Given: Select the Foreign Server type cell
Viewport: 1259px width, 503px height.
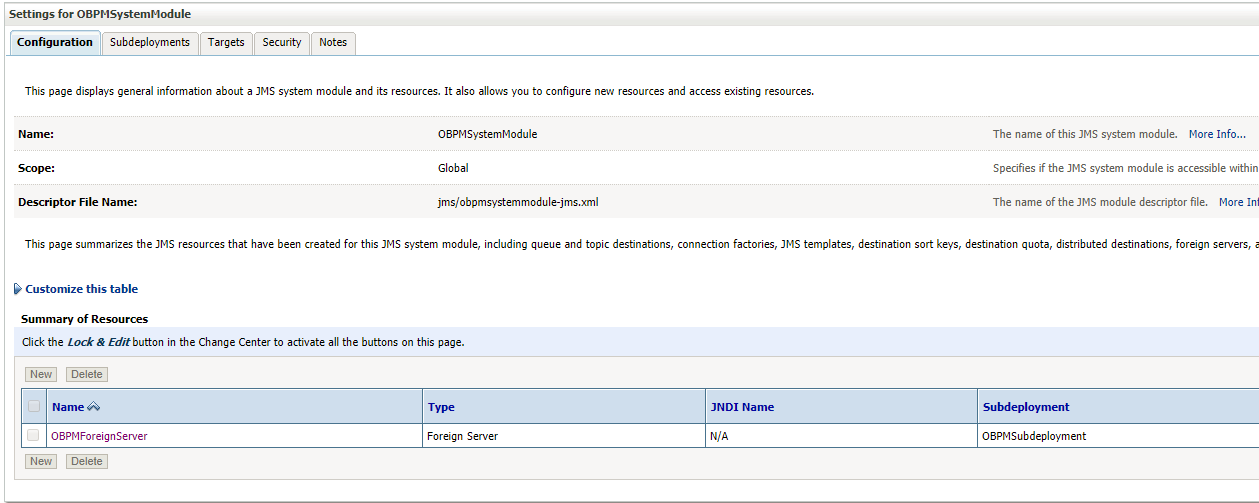Looking at the screenshot, I should pyautogui.click(x=564, y=436).
